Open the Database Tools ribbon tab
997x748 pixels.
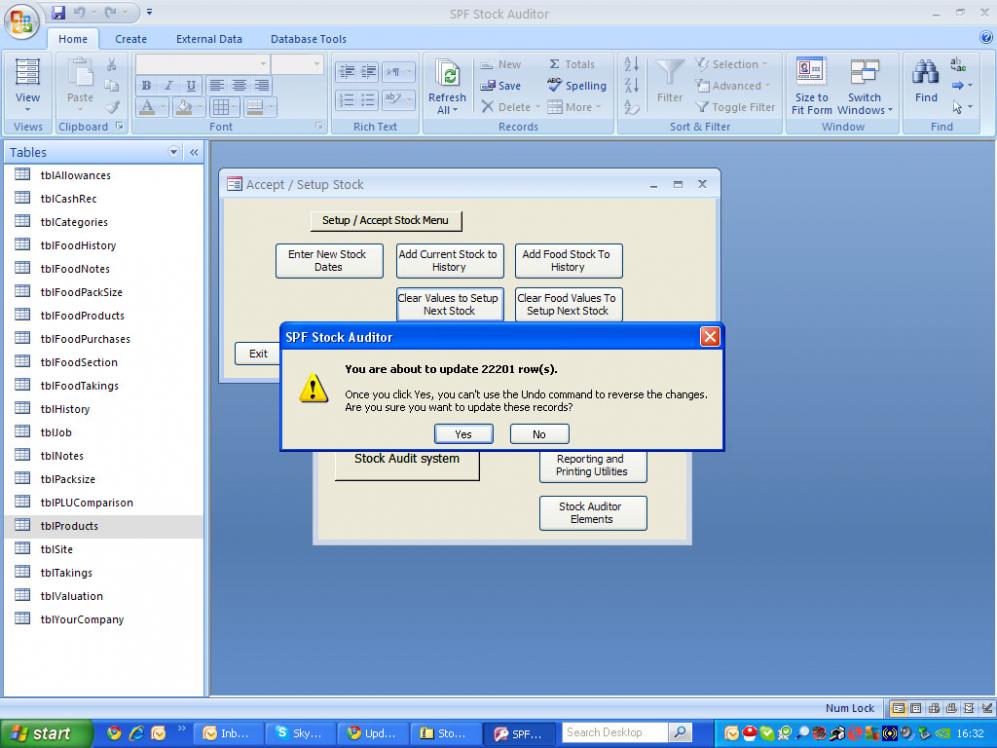point(308,39)
